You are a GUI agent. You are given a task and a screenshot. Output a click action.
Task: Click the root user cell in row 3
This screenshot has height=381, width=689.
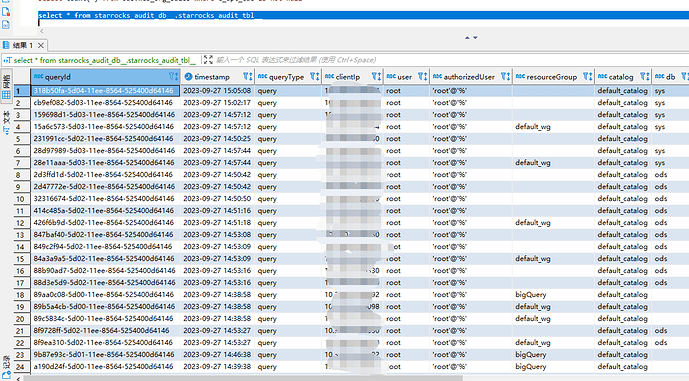click(406, 115)
